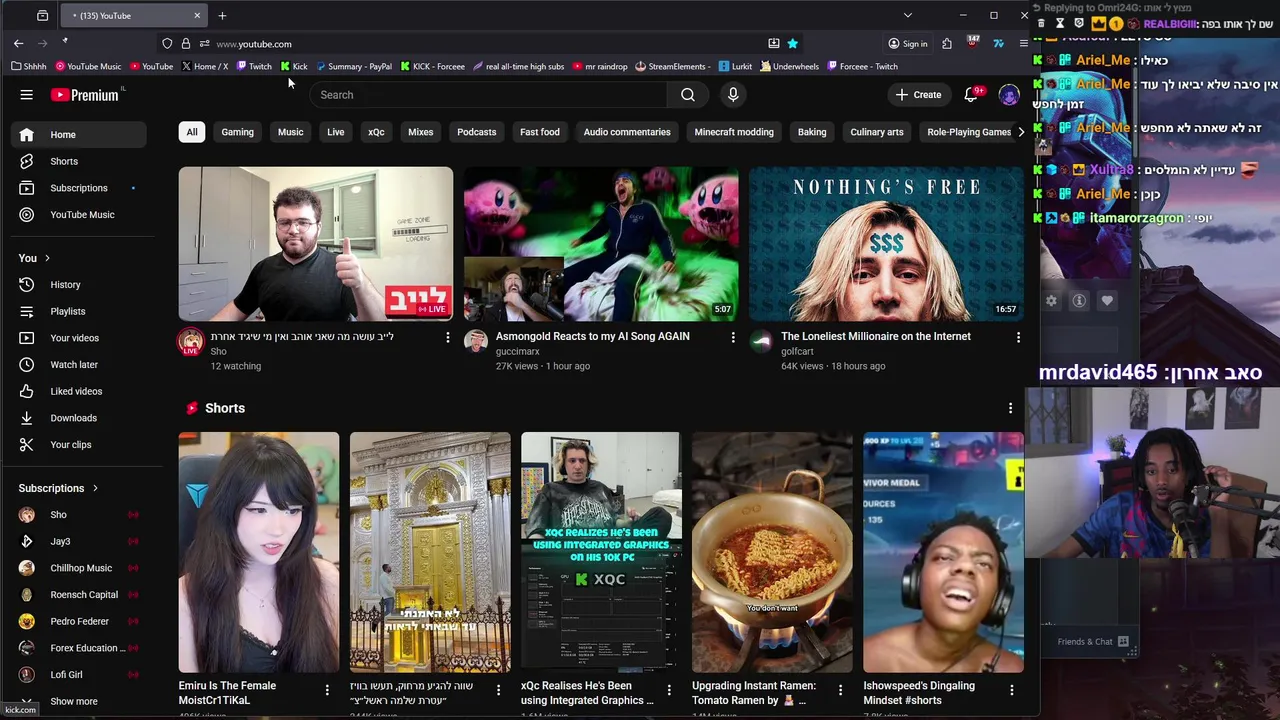Click the search magnifier button
Screen dimensions: 1280x720
tap(688, 95)
